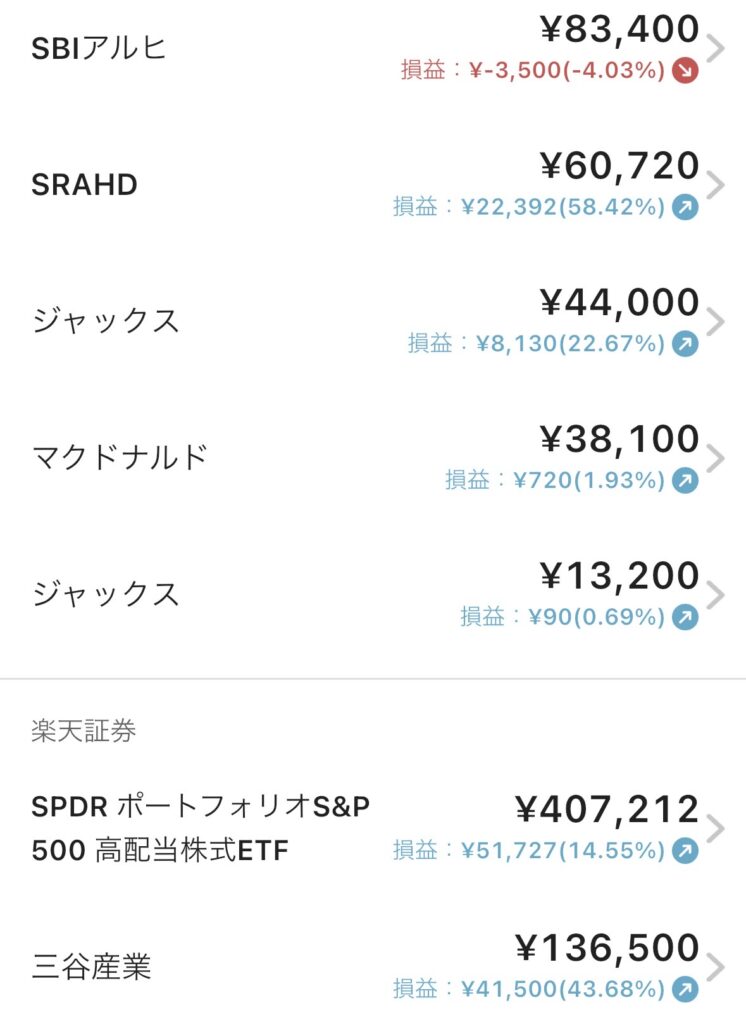
Task: Click the up-arrow icon for マクドナルド
Action: tap(685, 481)
